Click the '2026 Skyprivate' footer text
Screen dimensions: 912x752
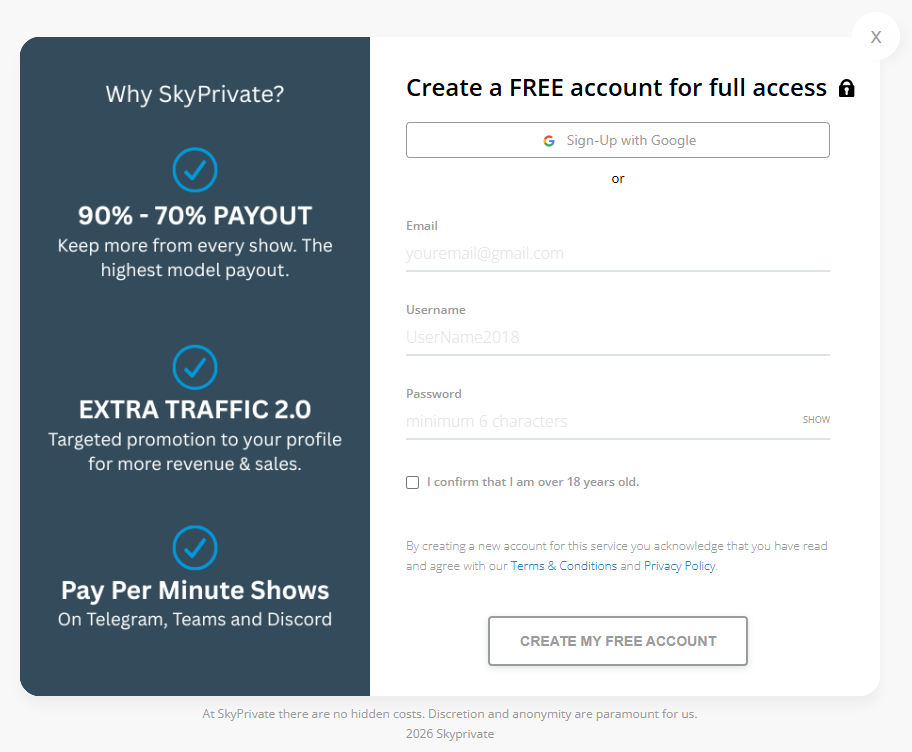[450, 733]
